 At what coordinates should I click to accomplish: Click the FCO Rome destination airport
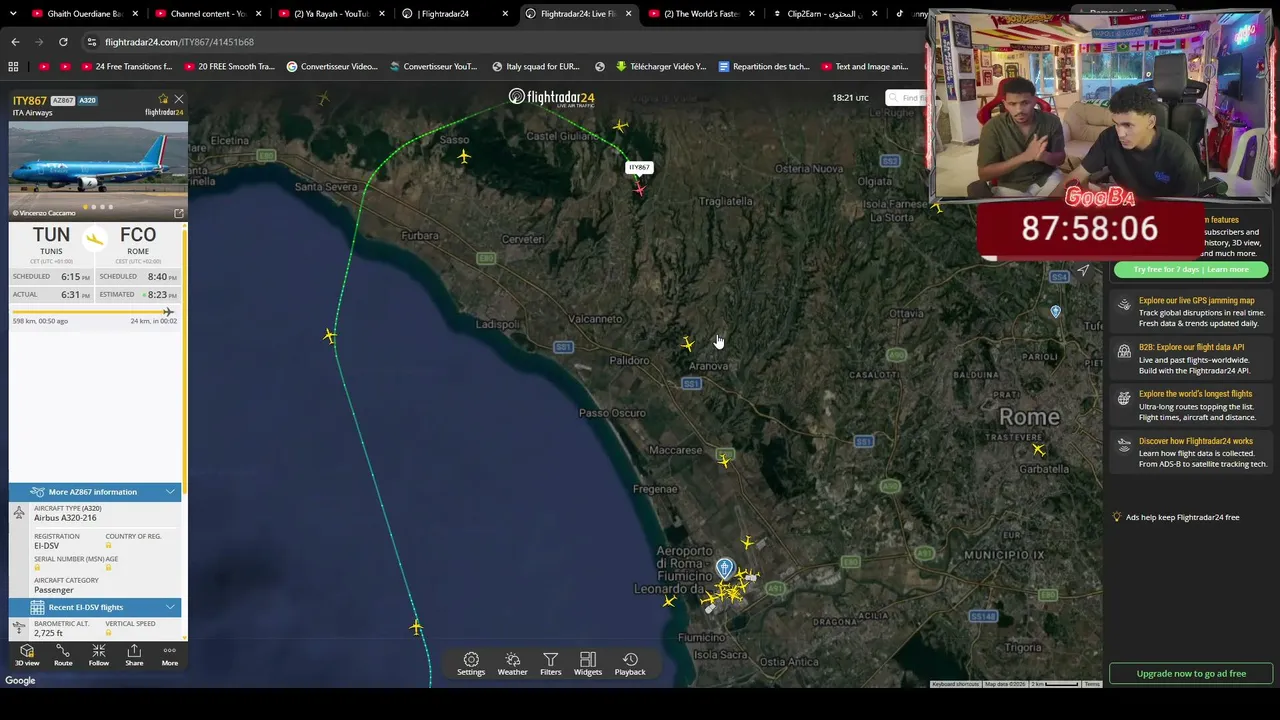click(x=138, y=240)
